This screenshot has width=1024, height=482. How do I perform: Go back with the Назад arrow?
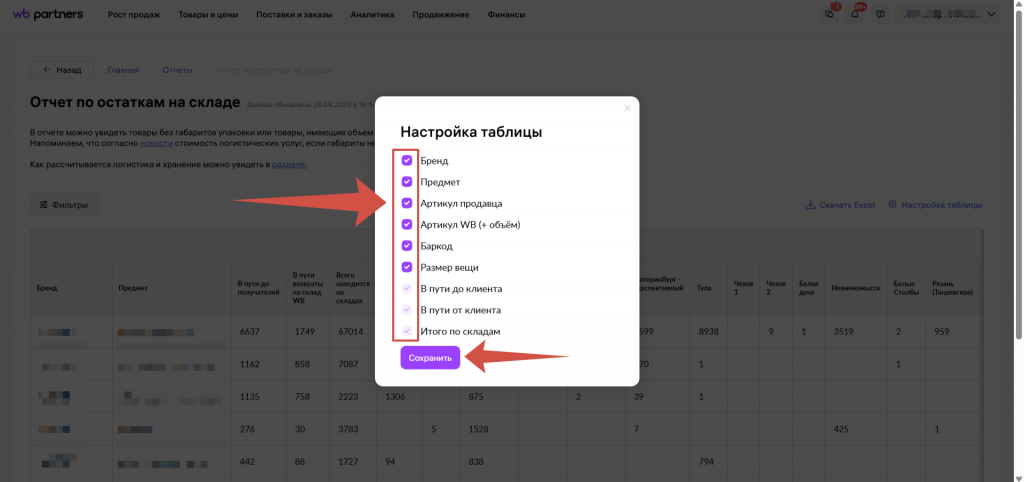pyautogui.click(x=61, y=70)
